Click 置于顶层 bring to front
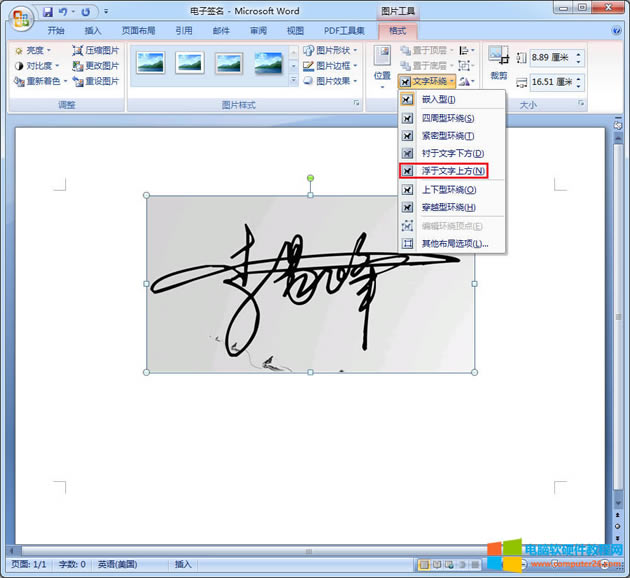The height and width of the screenshot is (578, 630). [x=427, y=50]
